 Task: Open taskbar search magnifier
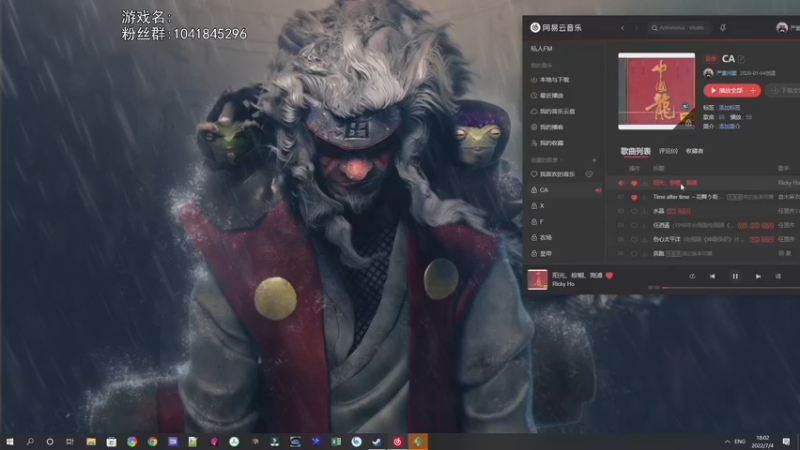point(30,442)
